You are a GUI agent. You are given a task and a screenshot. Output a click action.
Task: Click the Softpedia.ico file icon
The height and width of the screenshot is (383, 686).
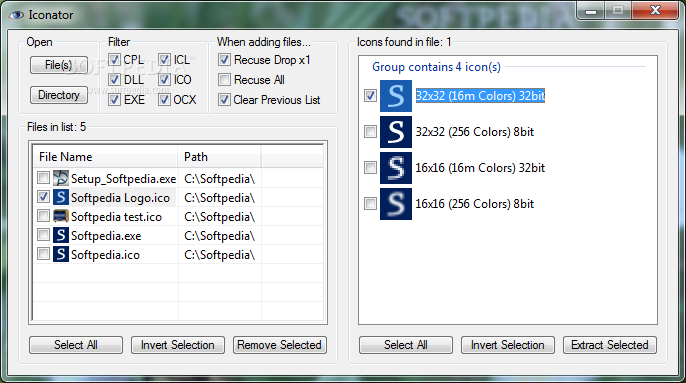(x=61, y=254)
